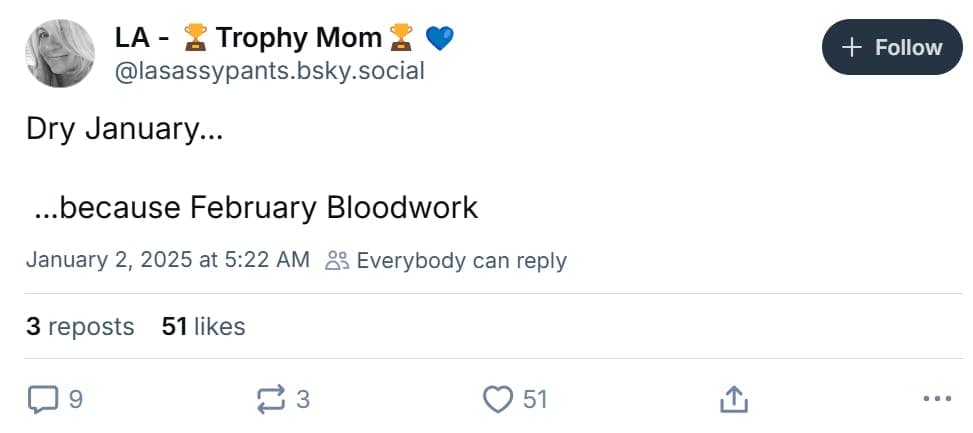Follow the LA - Trophy Mom account
973x433 pixels.
[891, 47]
